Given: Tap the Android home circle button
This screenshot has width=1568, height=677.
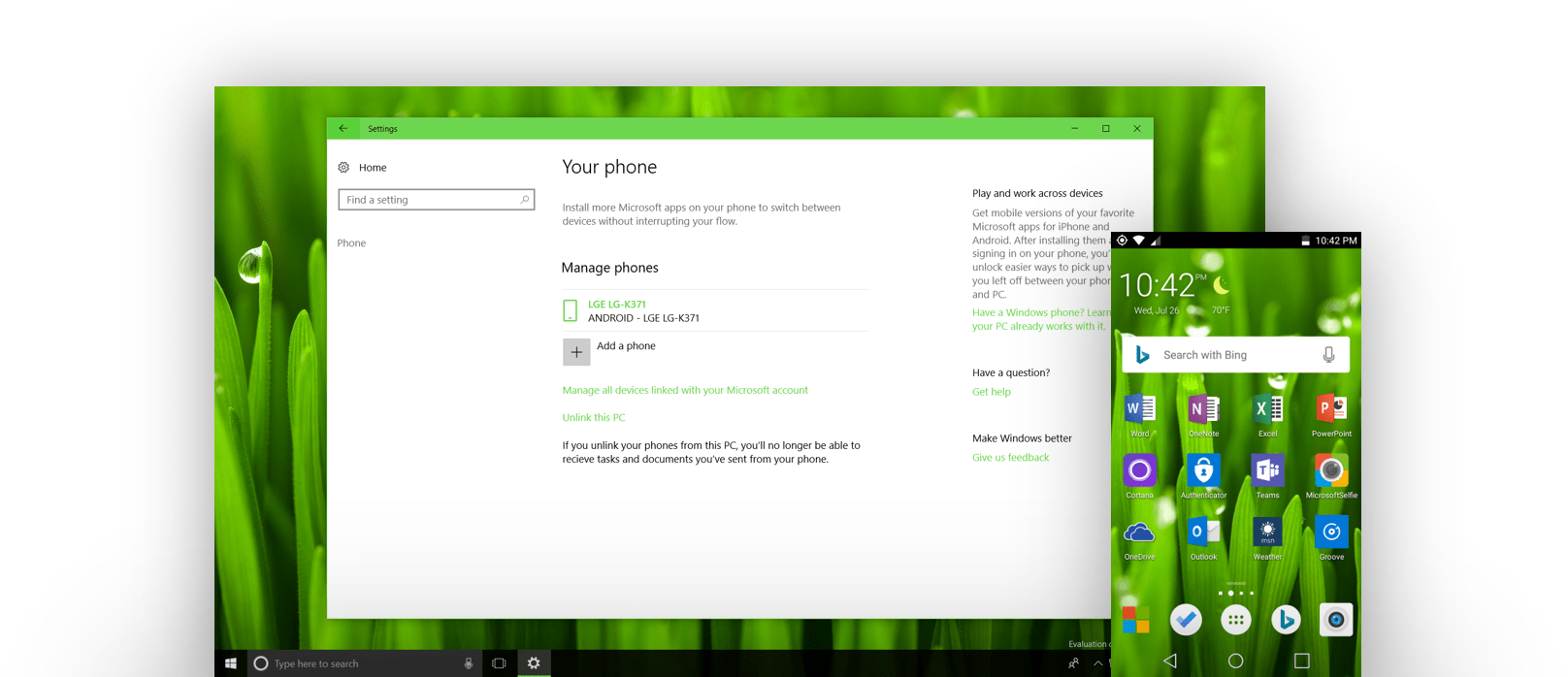Looking at the screenshot, I should (x=1235, y=661).
